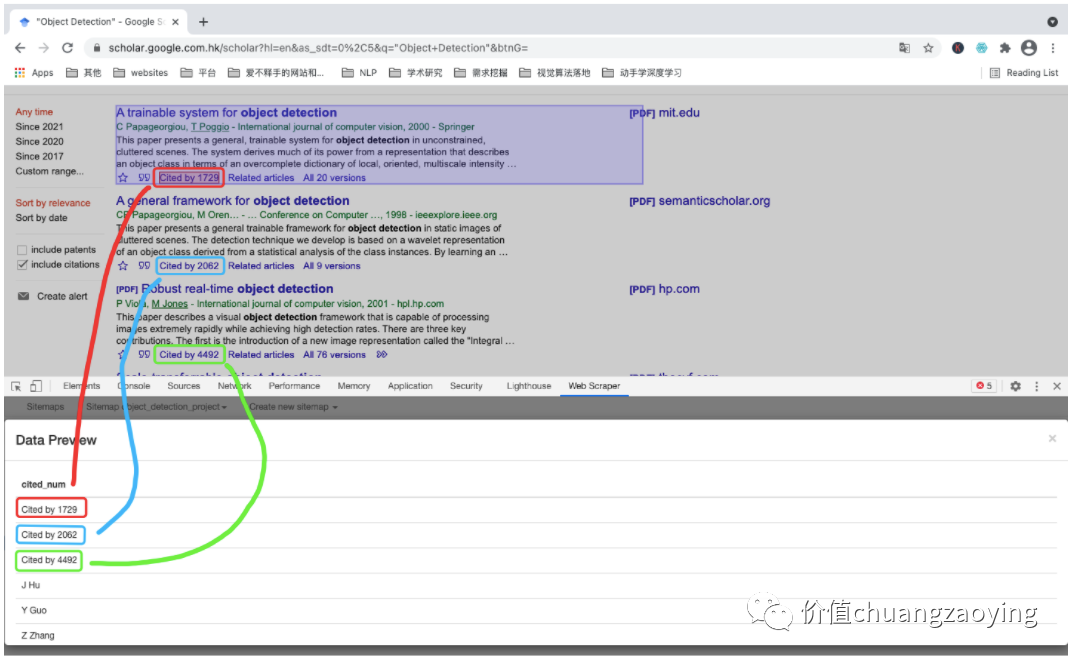
Task: Open All 76 versions link
Action: pyautogui.click(x=334, y=355)
